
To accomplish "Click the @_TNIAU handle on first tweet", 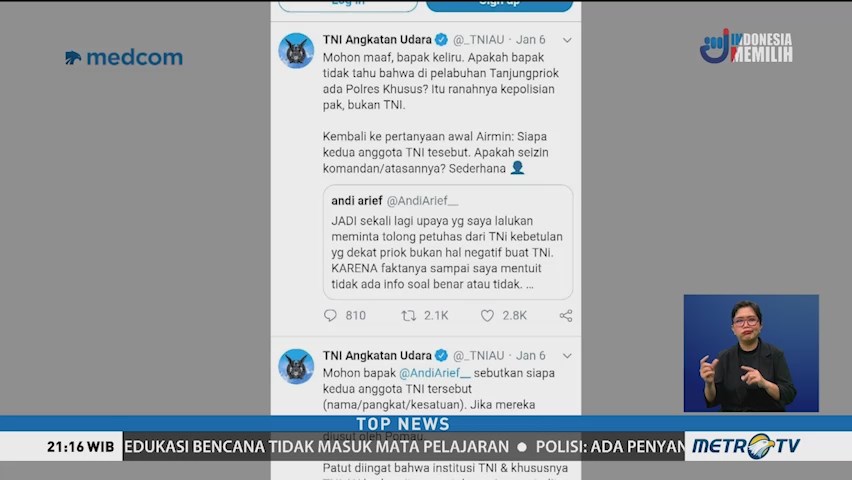I will click(478, 40).
